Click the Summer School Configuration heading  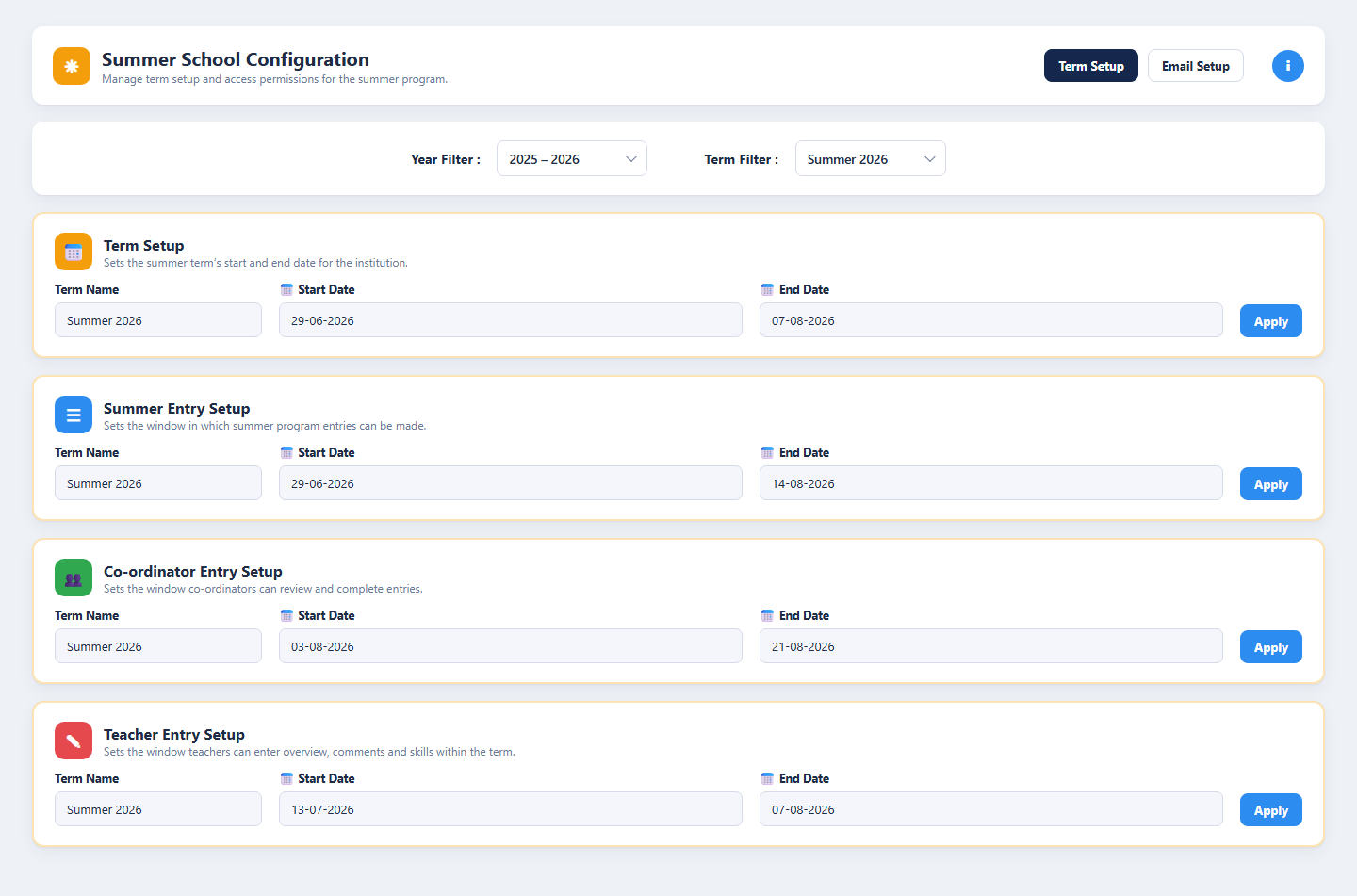click(x=236, y=59)
